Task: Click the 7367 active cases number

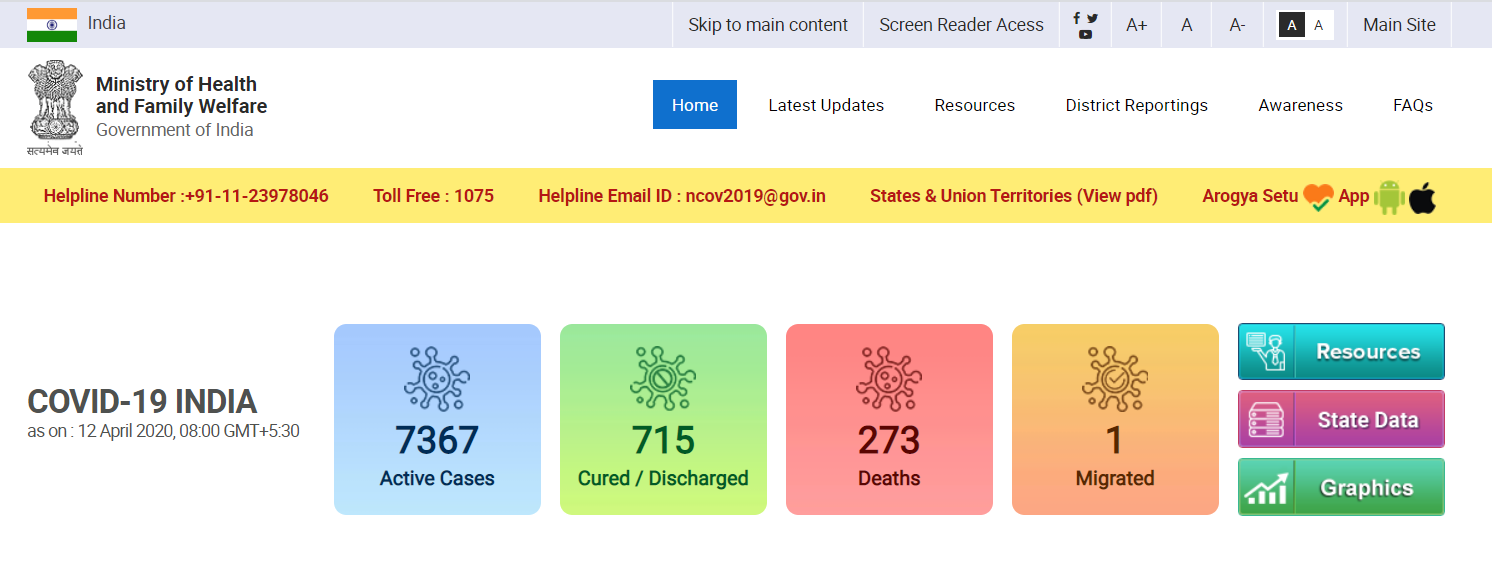Action: 437,441
